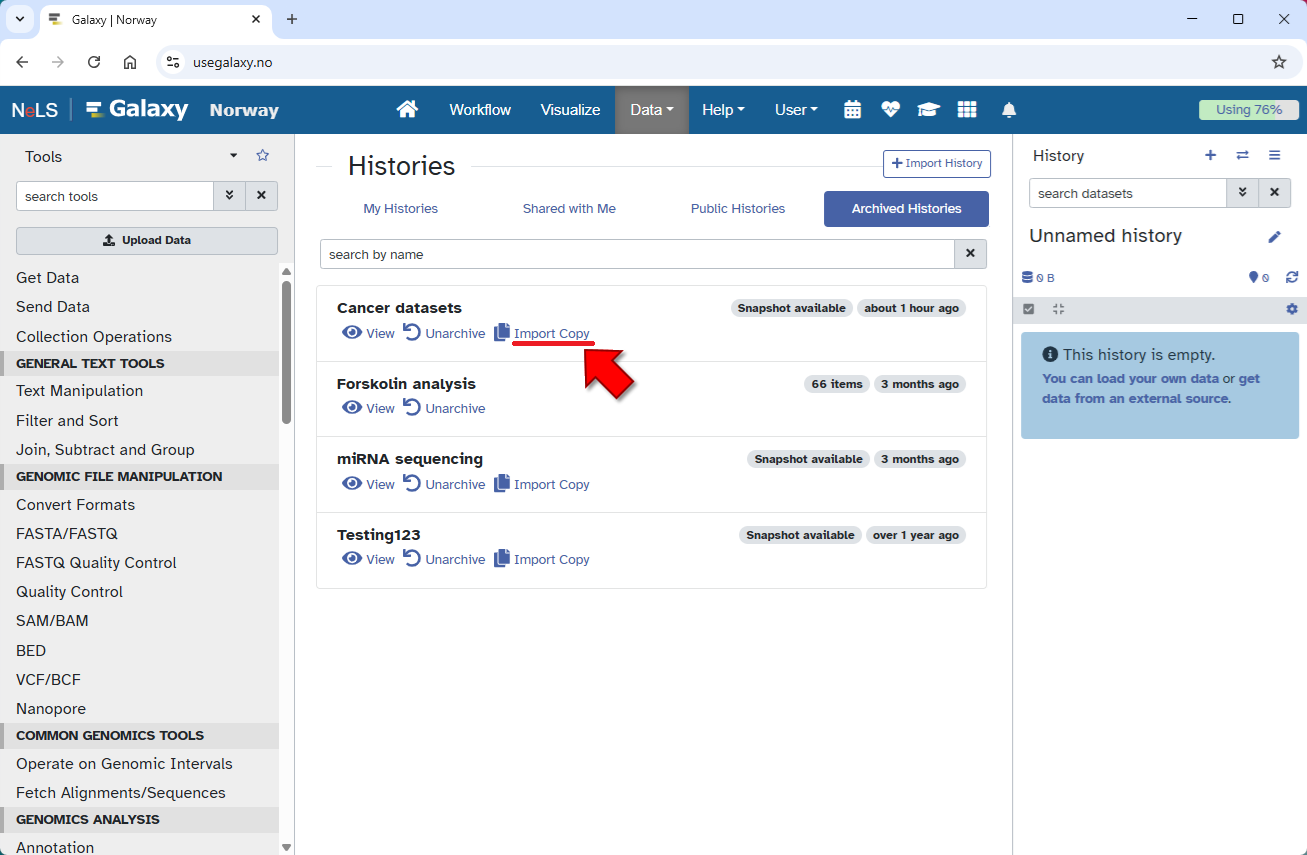Image resolution: width=1307 pixels, height=855 pixels.
Task: Favorite tools using the star icon
Action: [263, 156]
